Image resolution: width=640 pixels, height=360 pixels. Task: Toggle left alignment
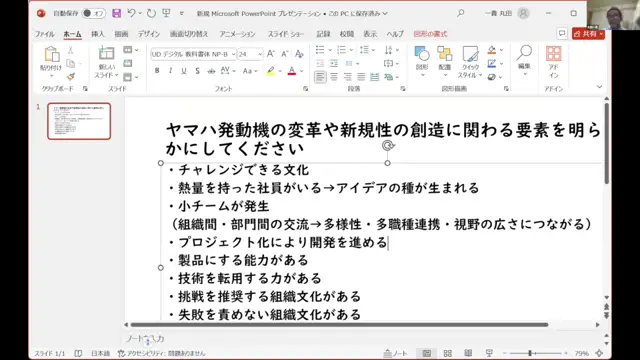click(320, 77)
